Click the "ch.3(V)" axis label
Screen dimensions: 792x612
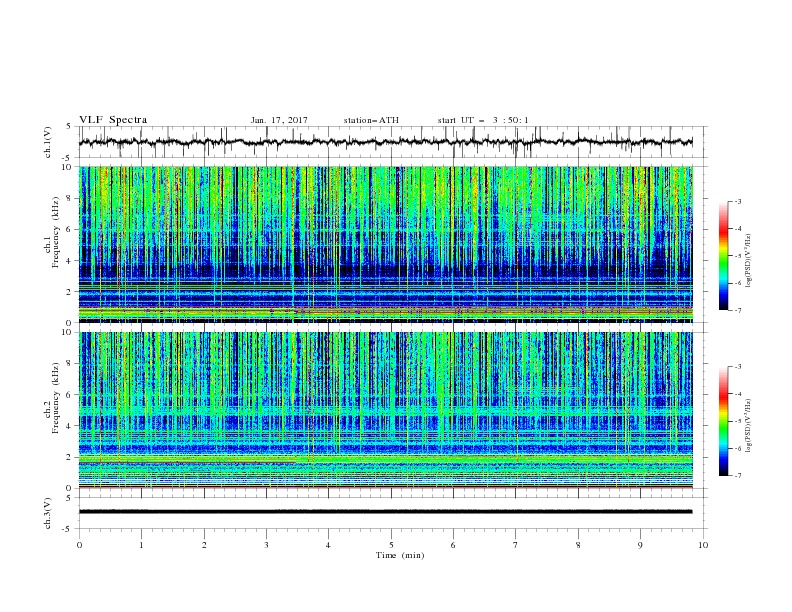(48, 513)
